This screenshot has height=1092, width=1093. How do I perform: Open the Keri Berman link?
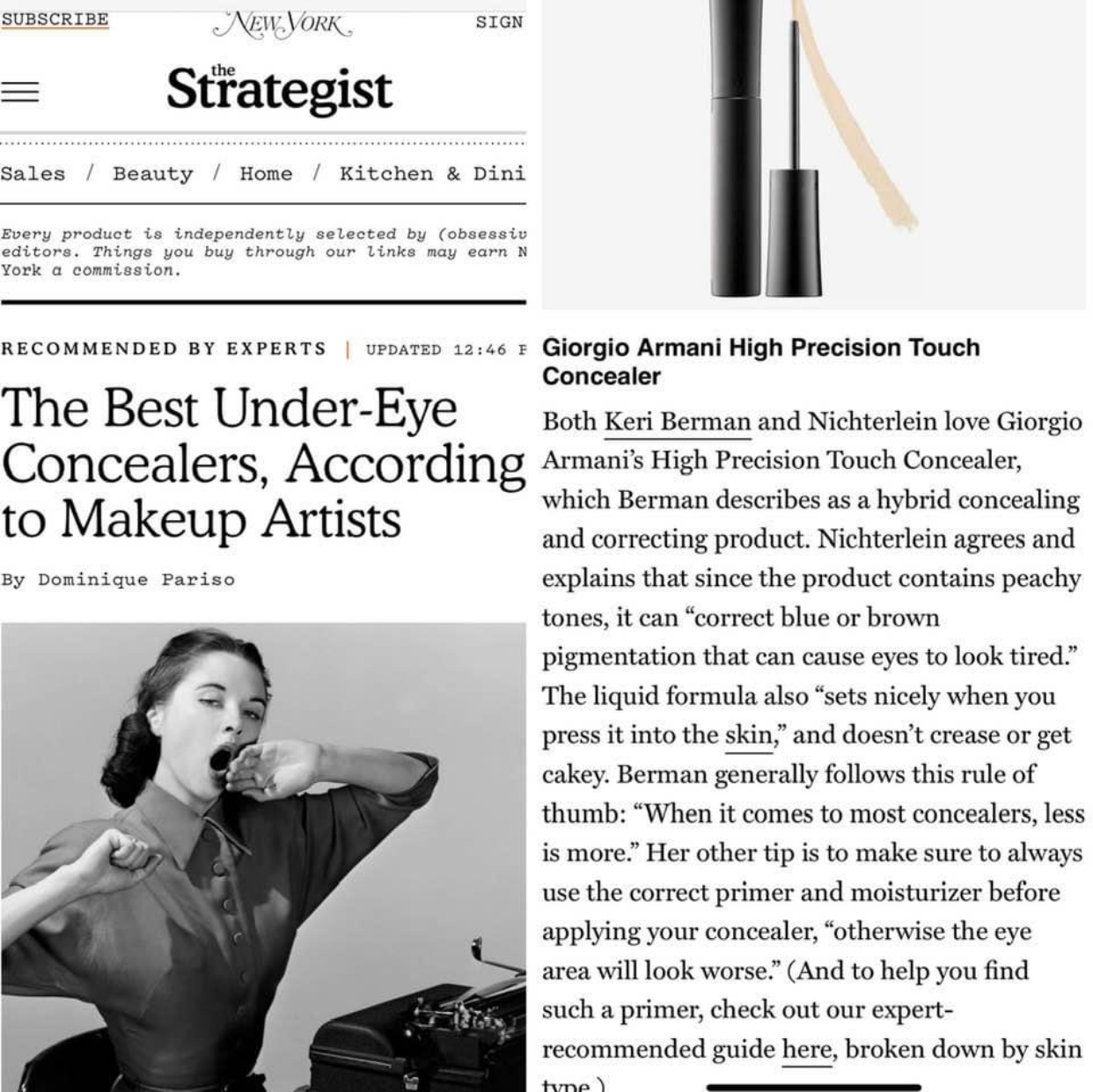point(678,421)
